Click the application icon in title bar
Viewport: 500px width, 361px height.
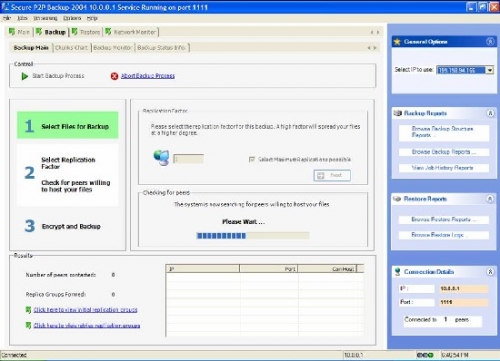pyautogui.click(x=5, y=7)
